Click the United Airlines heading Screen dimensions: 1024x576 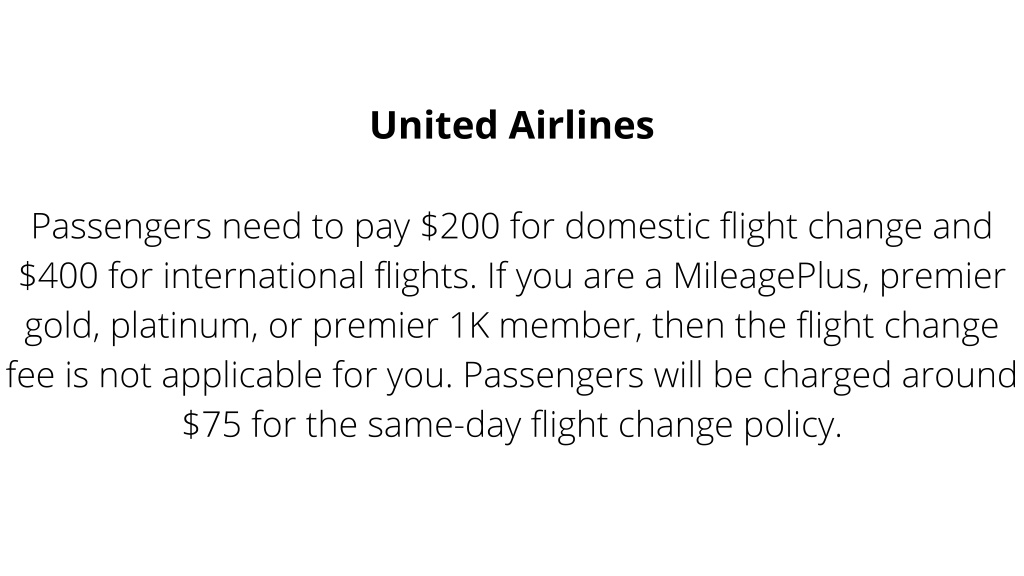point(511,125)
